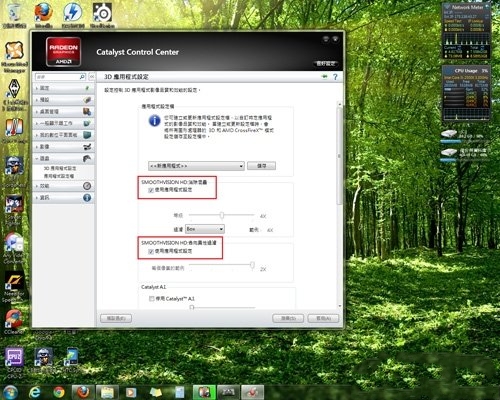Screen dimensions: 500x400
Task: Open the help question mark icon
Action: pyautogui.click(x=335, y=77)
